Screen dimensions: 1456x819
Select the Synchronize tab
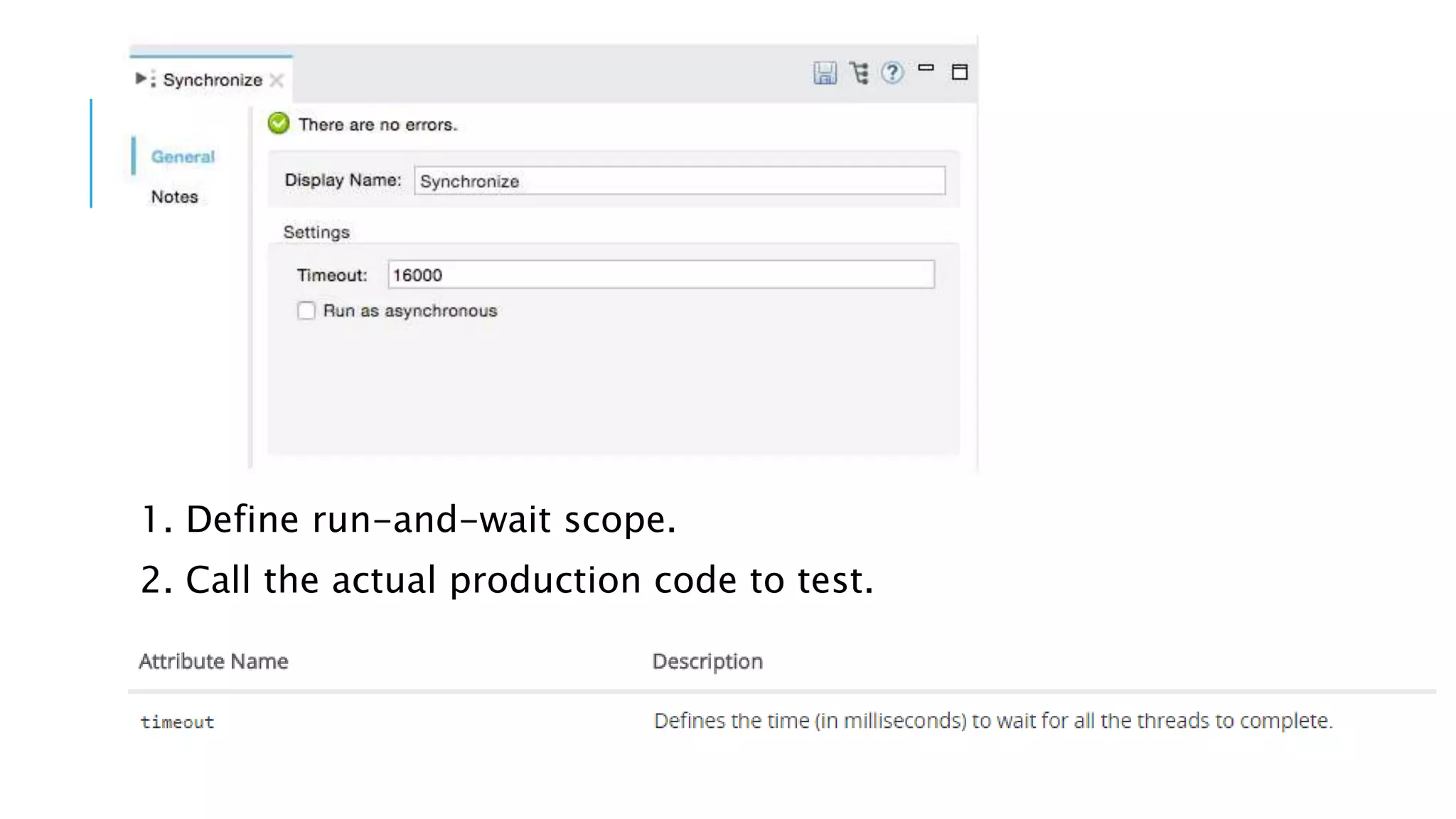210,80
